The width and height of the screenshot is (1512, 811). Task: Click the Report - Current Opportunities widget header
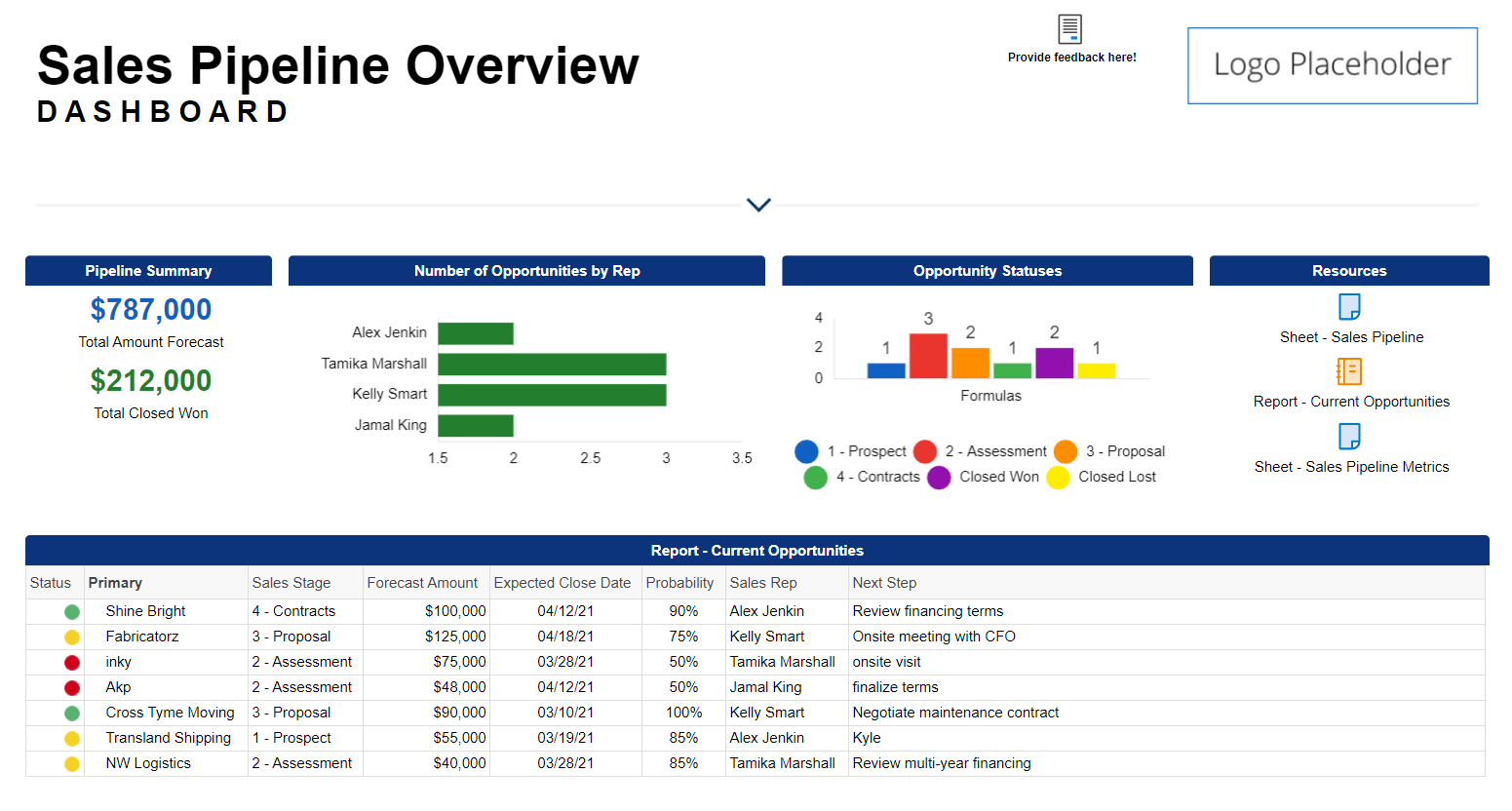tap(756, 551)
